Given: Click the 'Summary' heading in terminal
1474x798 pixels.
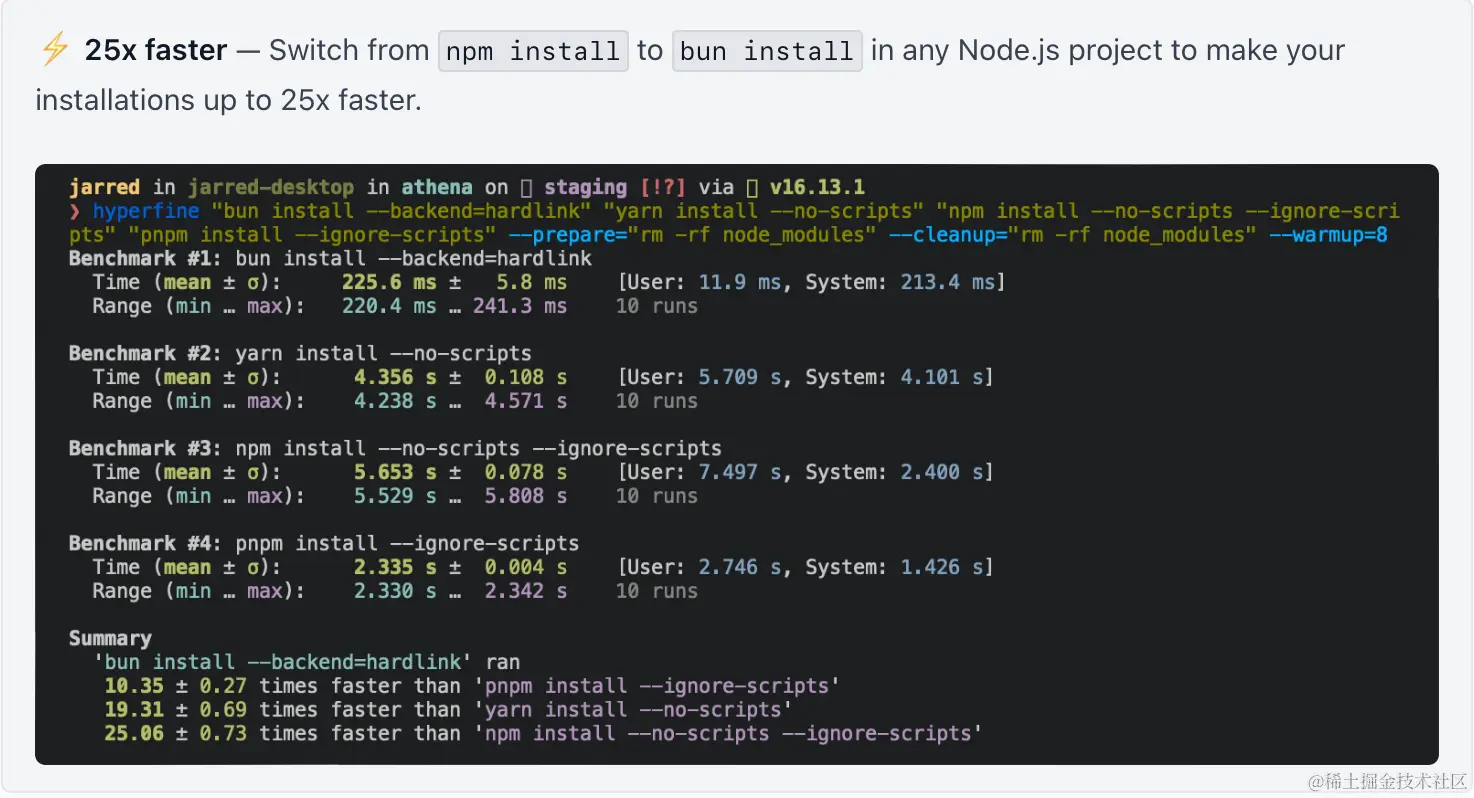Looking at the screenshot, I should point(110,639).
